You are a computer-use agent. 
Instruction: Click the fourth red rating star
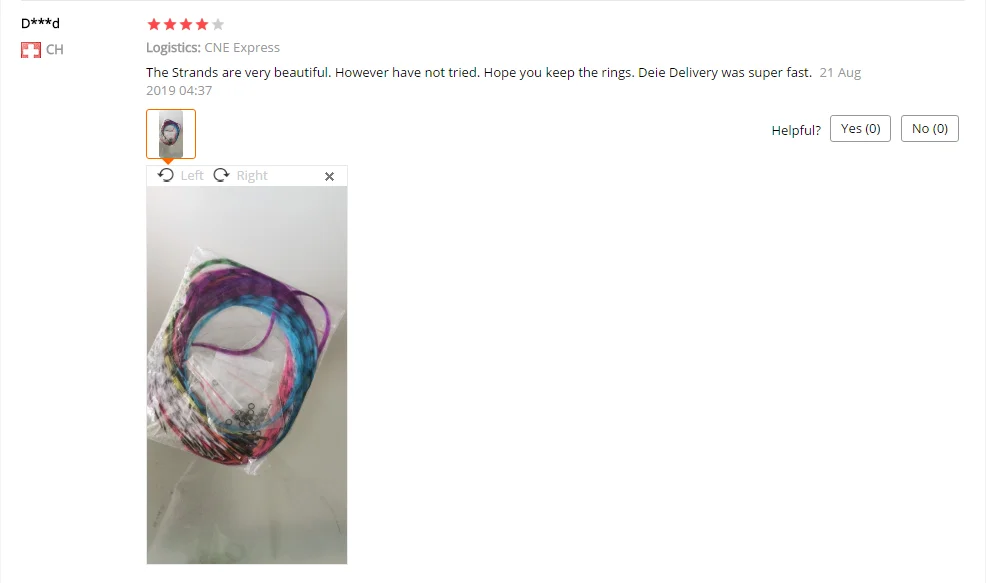(202, 25)
